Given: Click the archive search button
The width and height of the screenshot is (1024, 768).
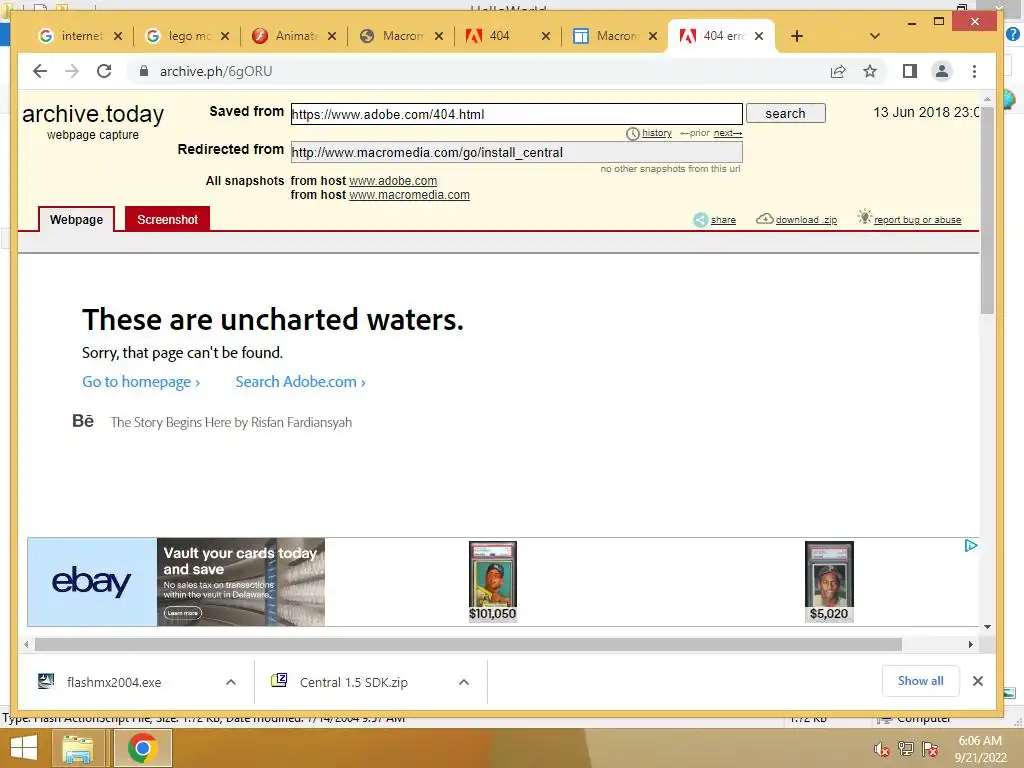Looking at the screenshot, I should (786, 114).
